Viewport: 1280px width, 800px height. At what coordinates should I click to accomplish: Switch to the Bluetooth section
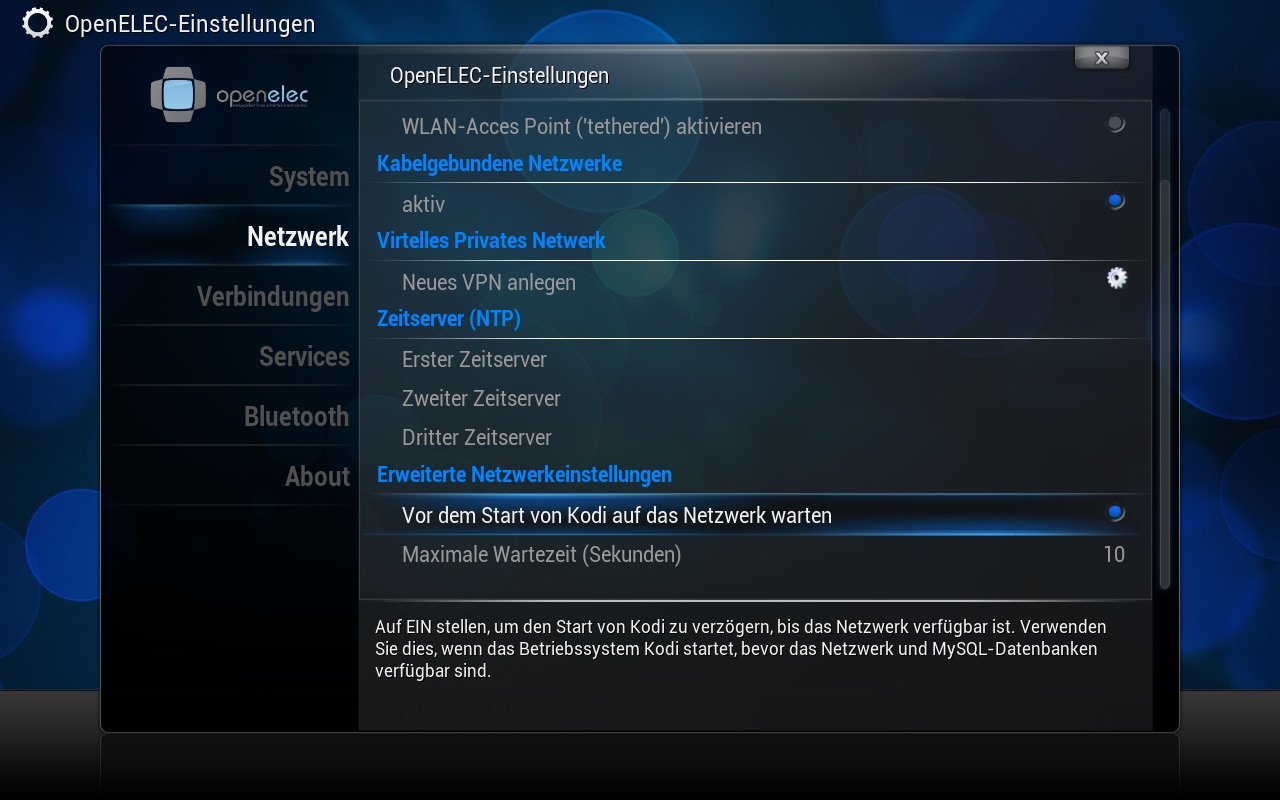[296, 417]
